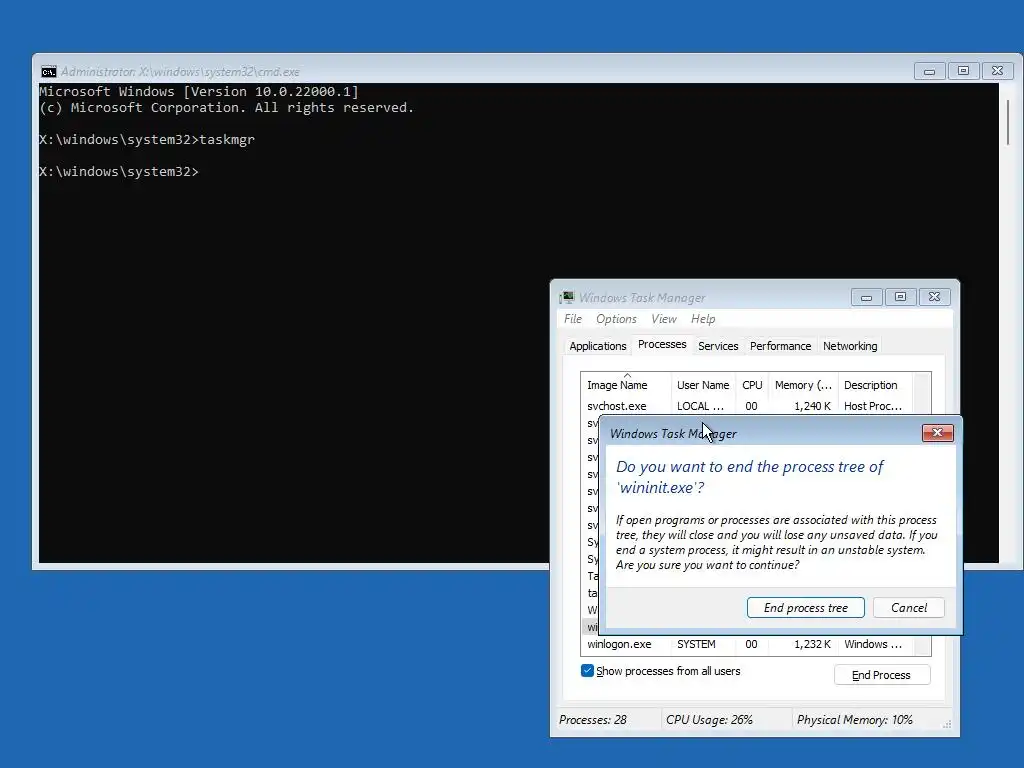Click the 'taskmgr' command text

tap(227, 140)
